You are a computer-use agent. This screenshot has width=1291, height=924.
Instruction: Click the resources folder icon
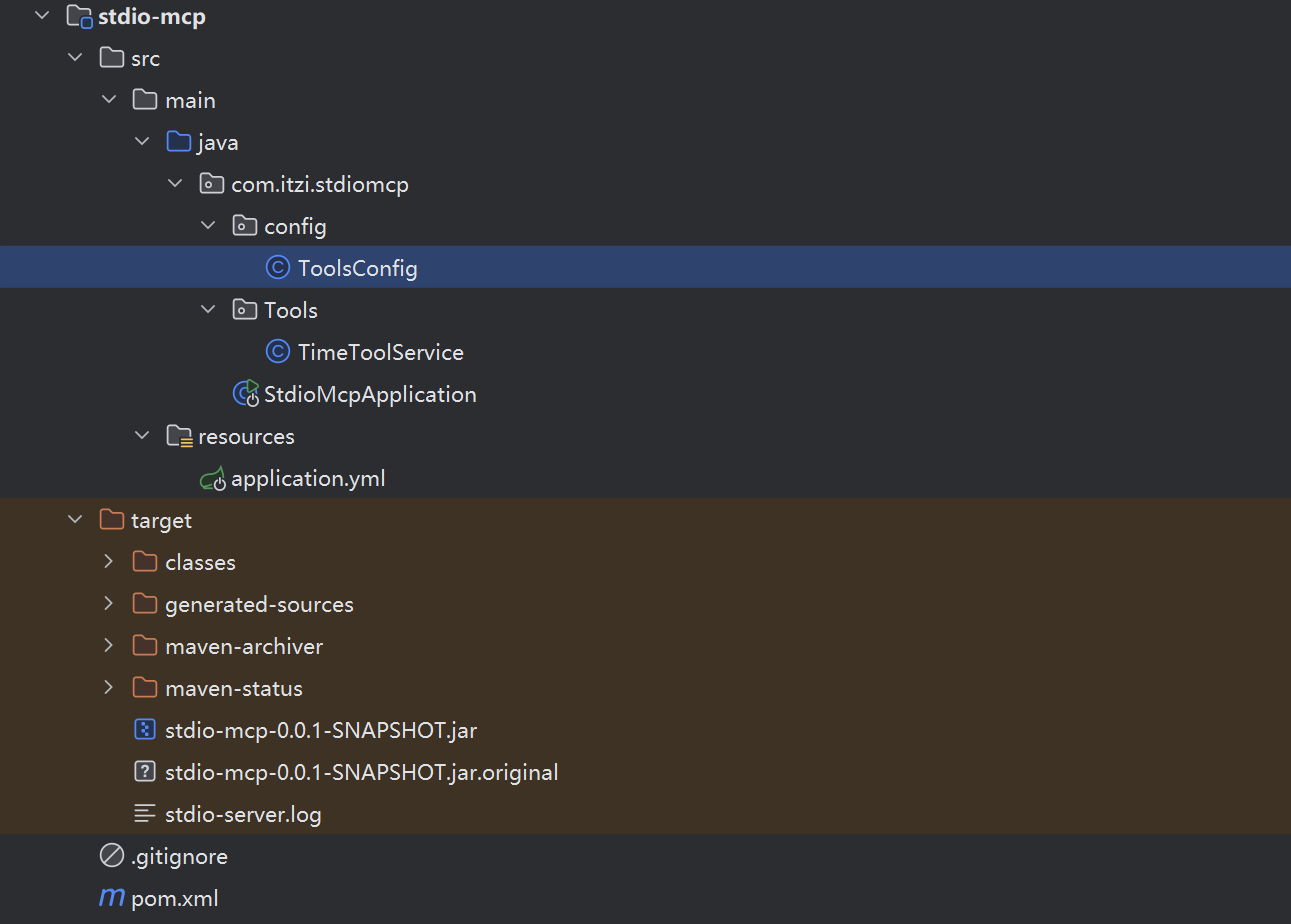[179, 436]
